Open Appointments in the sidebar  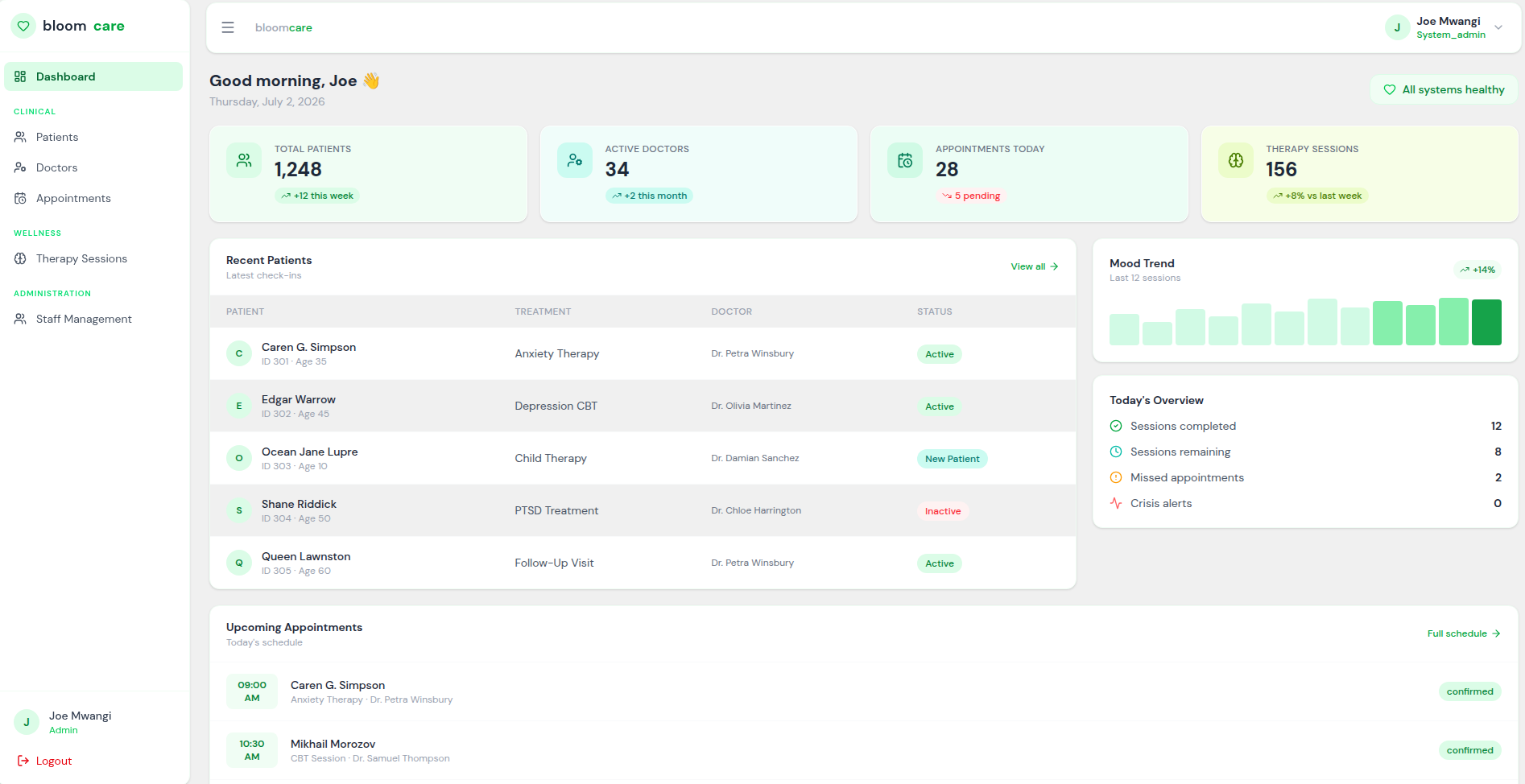tap(93, 198)
